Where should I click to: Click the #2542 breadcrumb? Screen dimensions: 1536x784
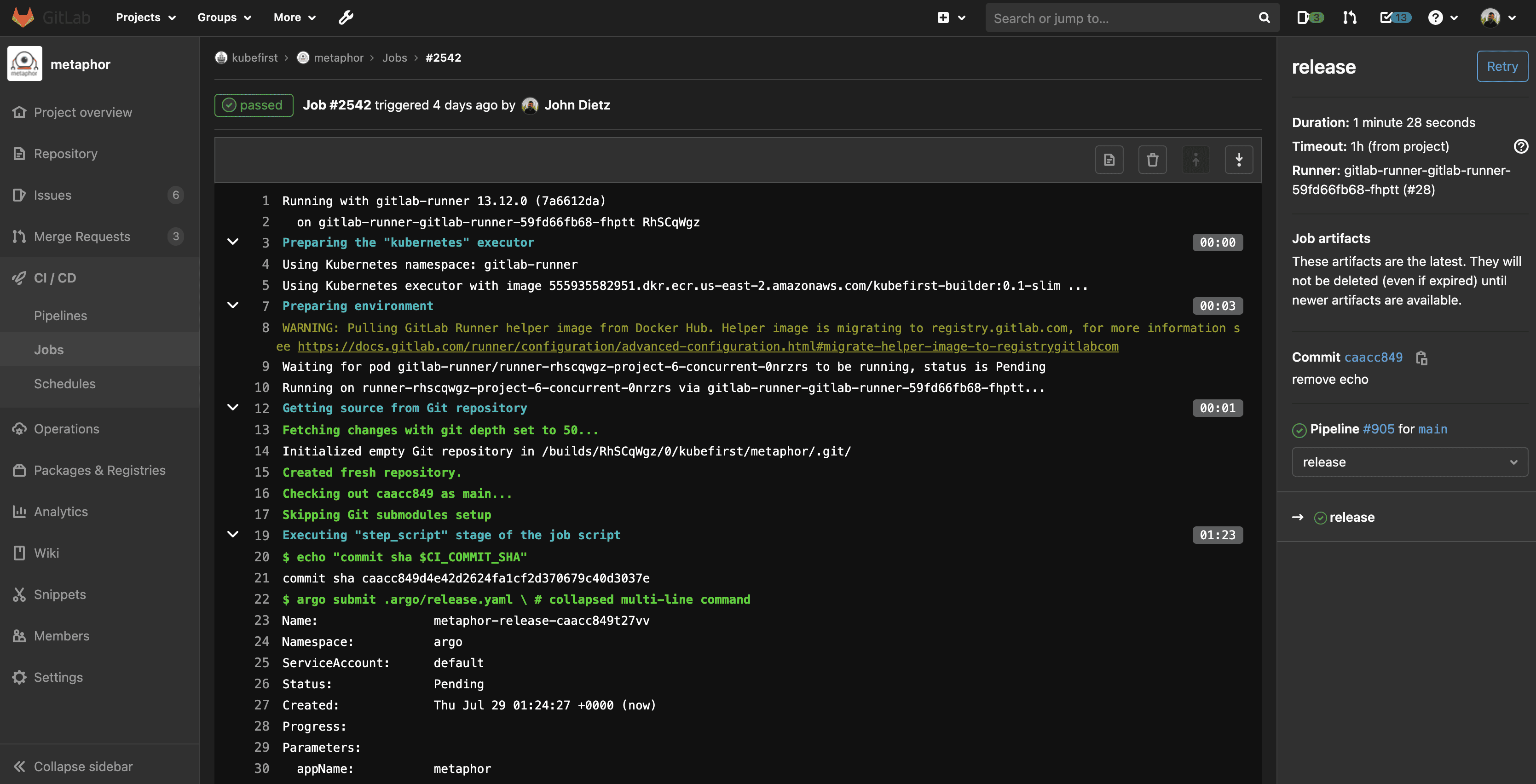[443, 58]
